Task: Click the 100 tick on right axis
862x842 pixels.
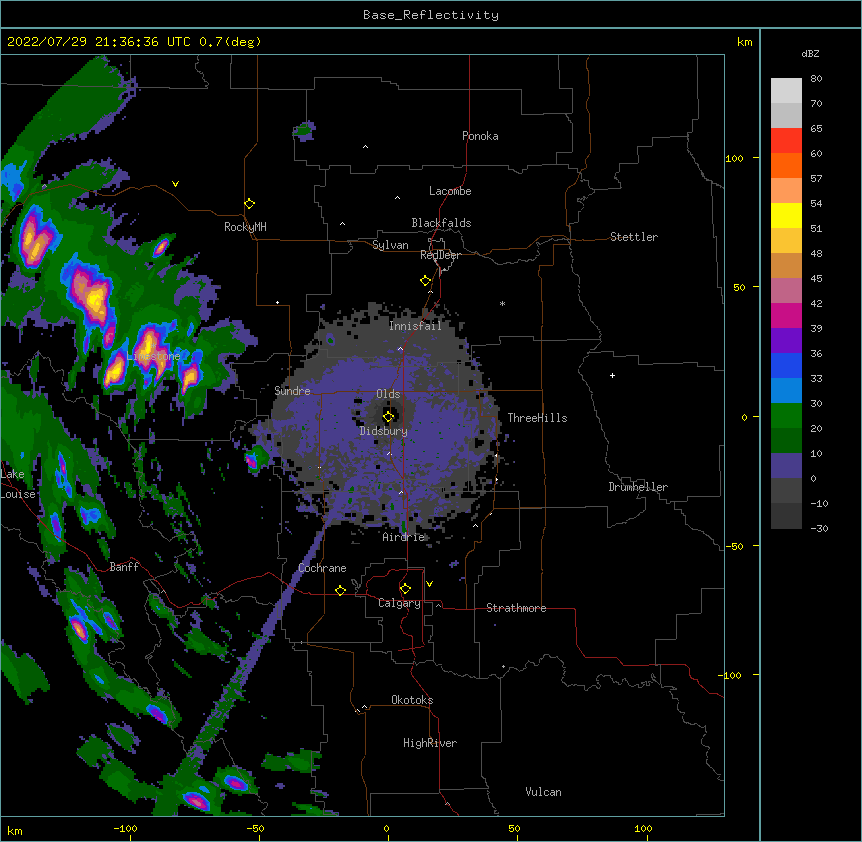Action: [734, 158]
